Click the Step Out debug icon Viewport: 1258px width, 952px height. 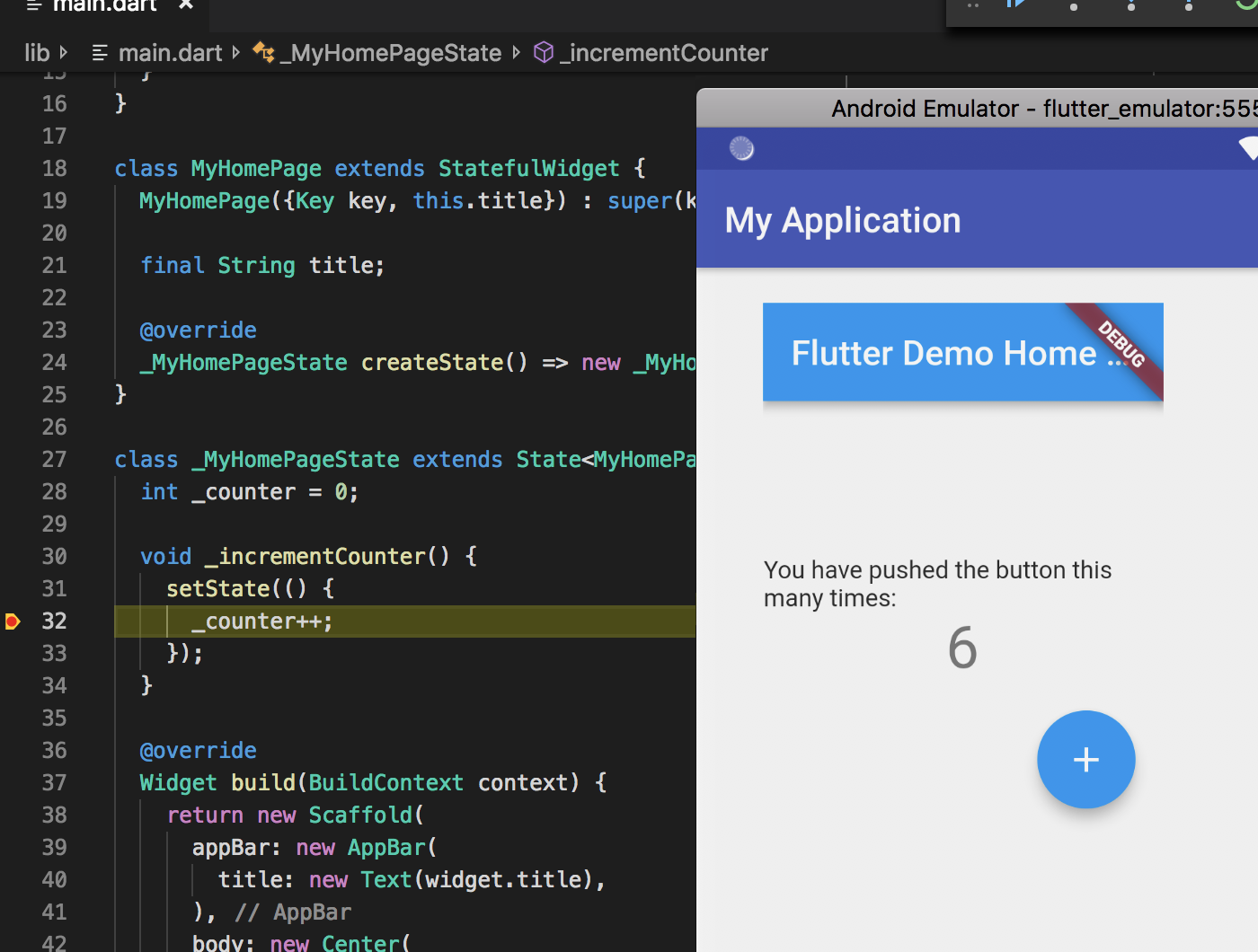click(1188, 5)
